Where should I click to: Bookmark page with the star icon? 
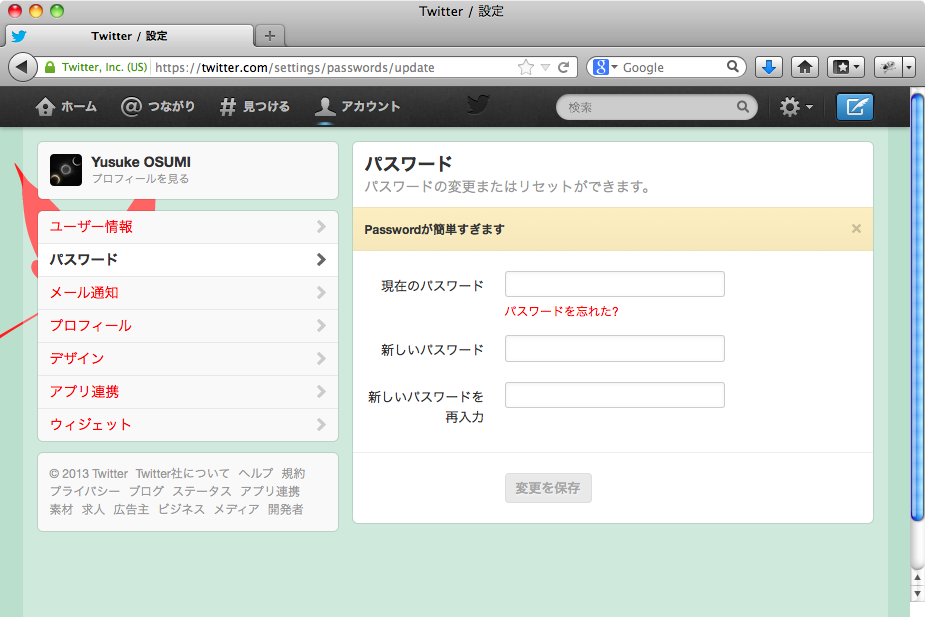coord(525,67)
